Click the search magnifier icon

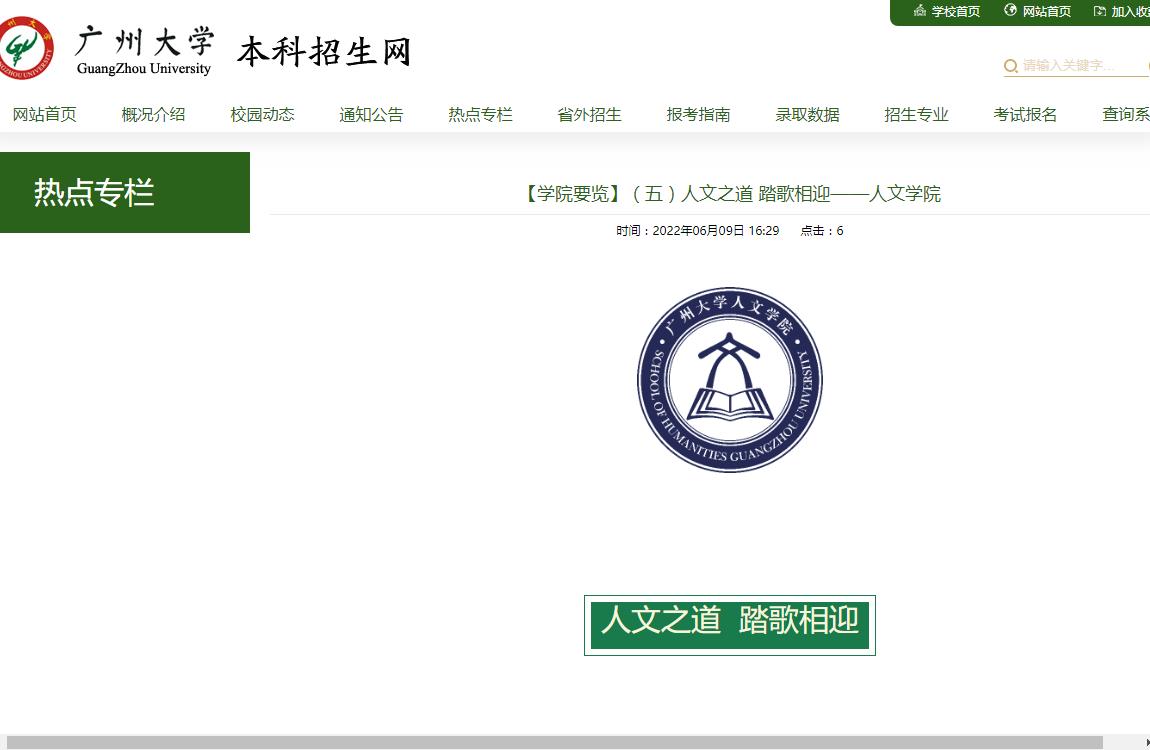[x=1011, y=66]
